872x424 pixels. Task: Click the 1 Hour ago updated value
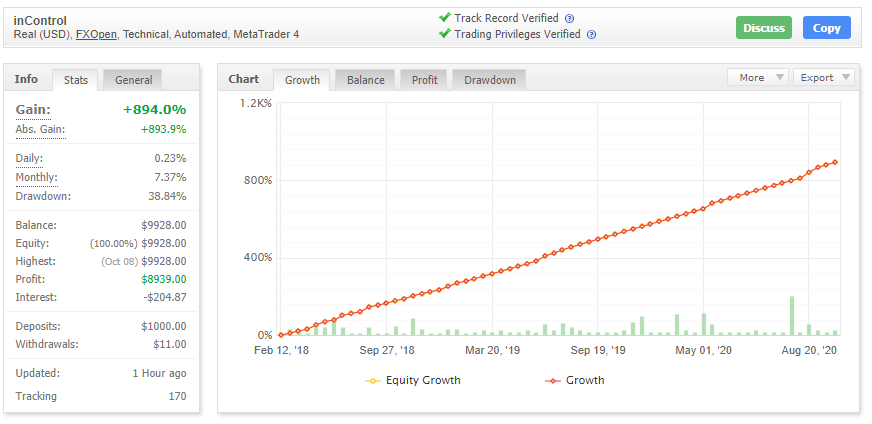point(160,373)
